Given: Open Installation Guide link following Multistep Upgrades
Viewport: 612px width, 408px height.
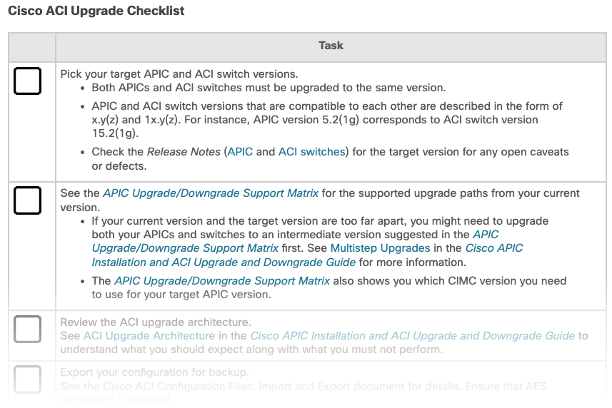Looking at the screenshot, I should point(307,255).
